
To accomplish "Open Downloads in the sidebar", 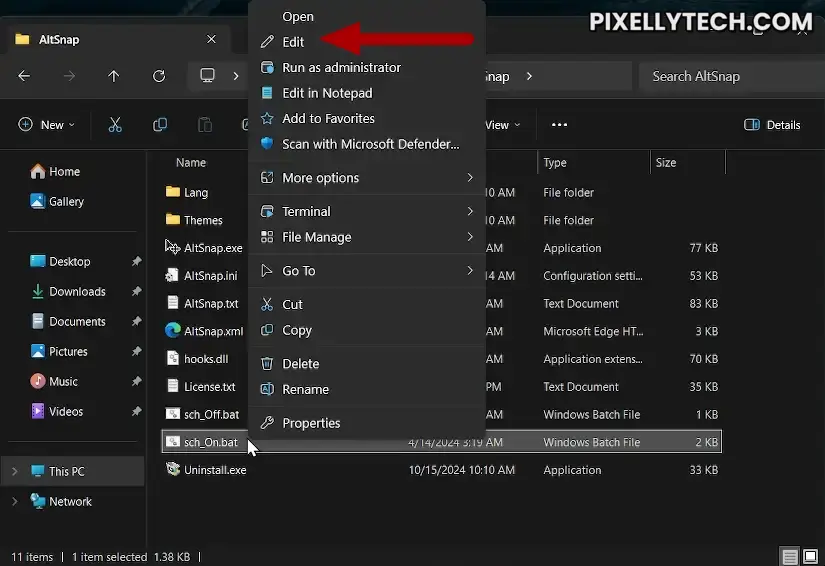I will point(68,291).
